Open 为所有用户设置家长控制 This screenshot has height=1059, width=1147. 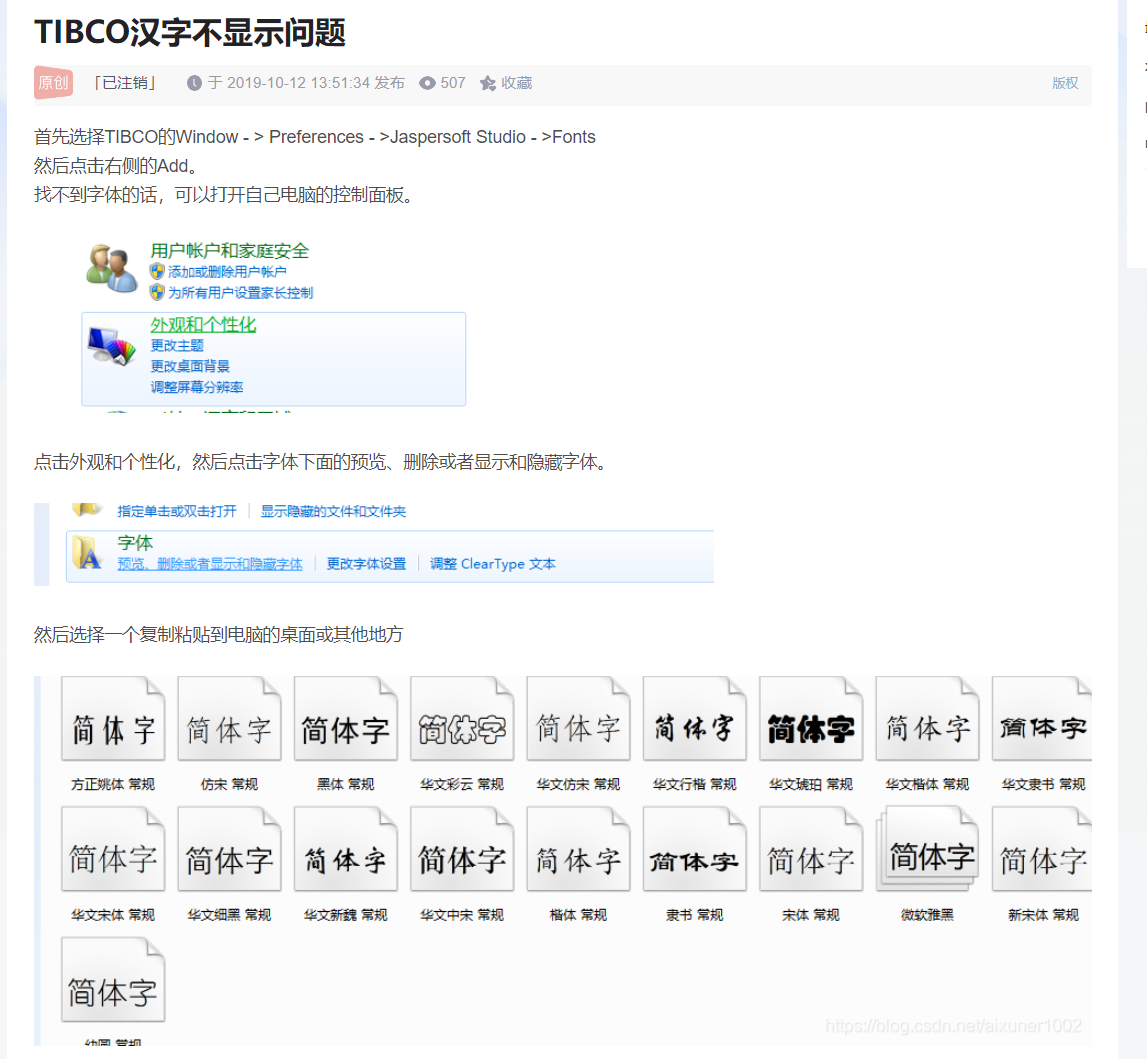(241, 293)
